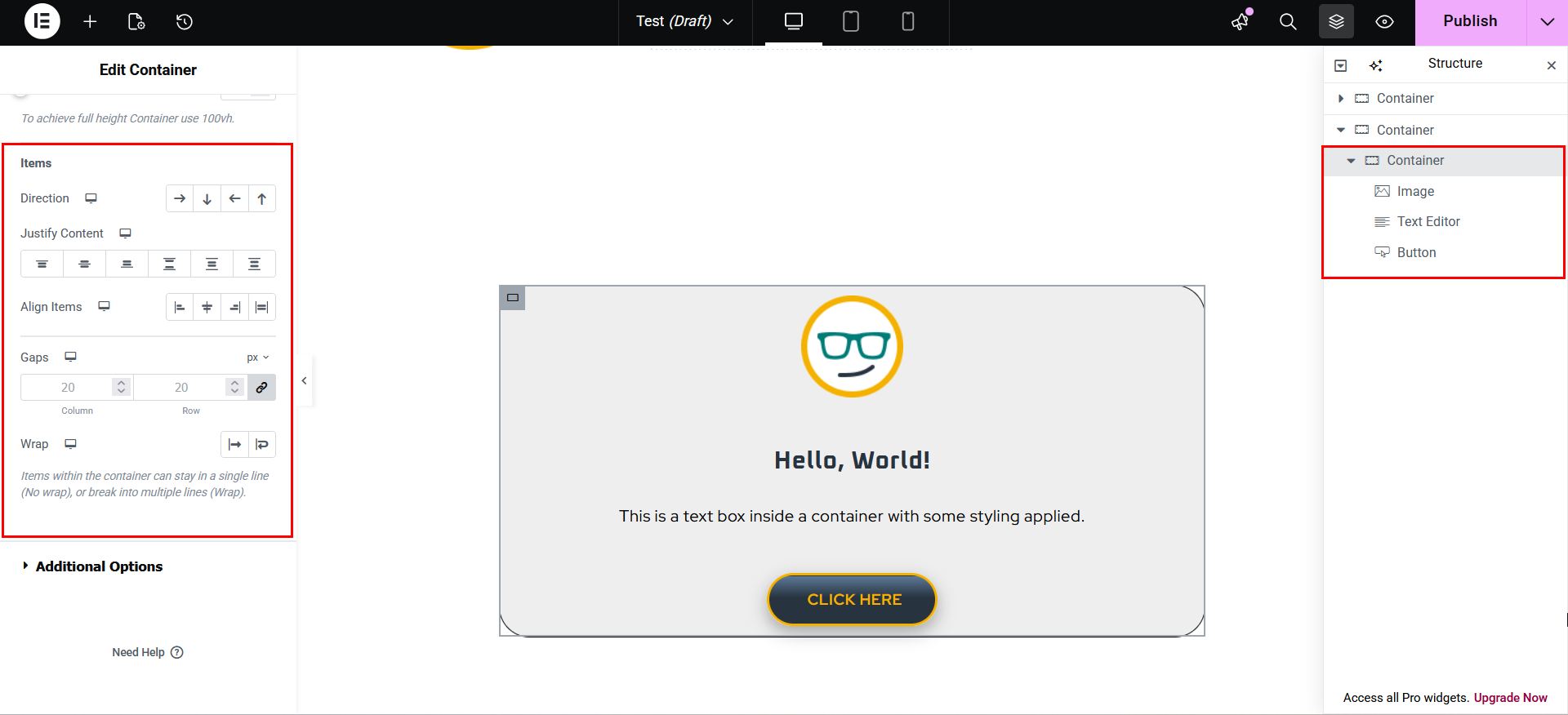The height and width of the screenshot is (715, 1568).
Task: Open revision history icon
Action: pyautogui.click(x=185, y=22)
